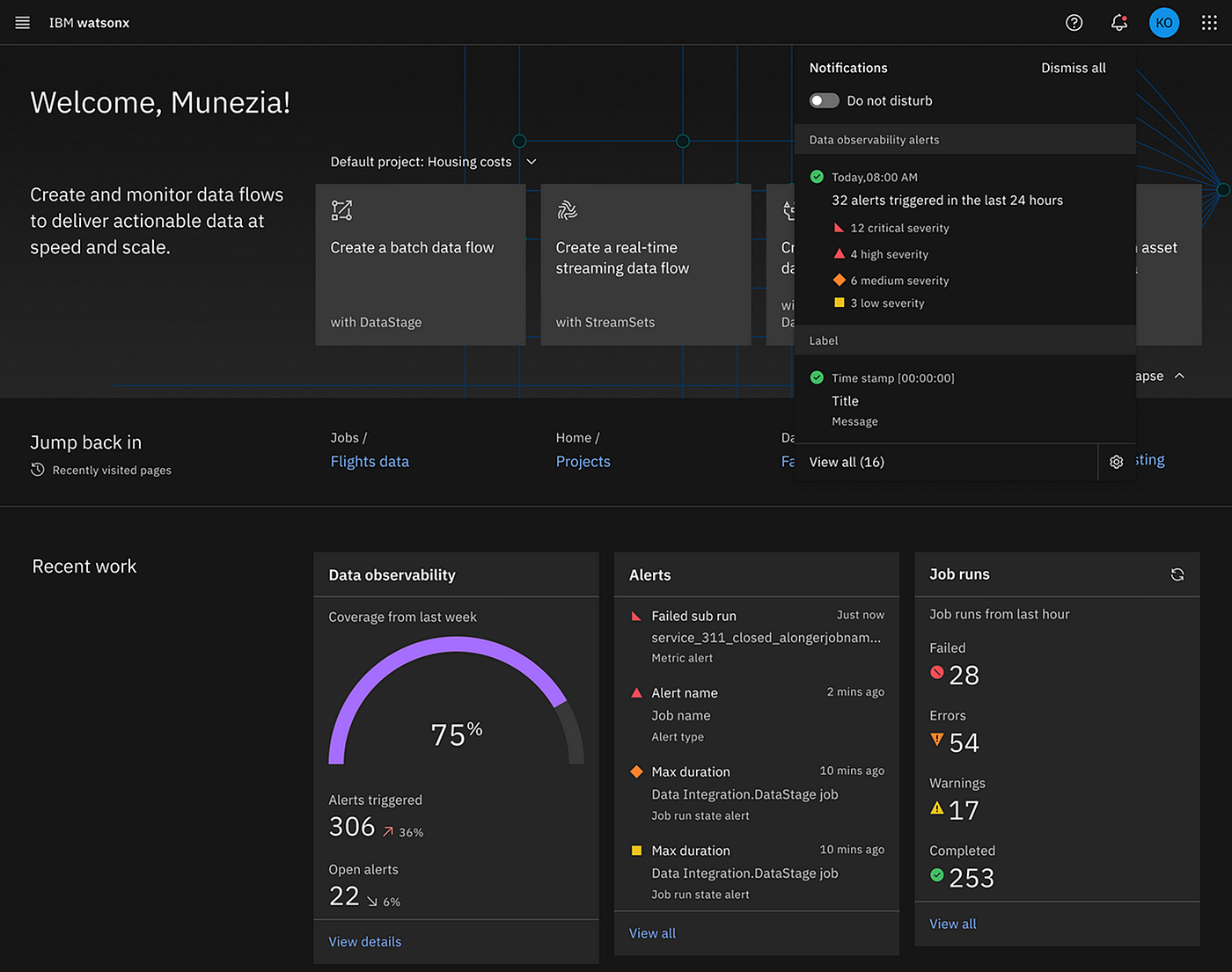The height and width of the screenshot is (972, 1232).
Task: Collapse the welcome section chevron
Action: pos(1179,376)
